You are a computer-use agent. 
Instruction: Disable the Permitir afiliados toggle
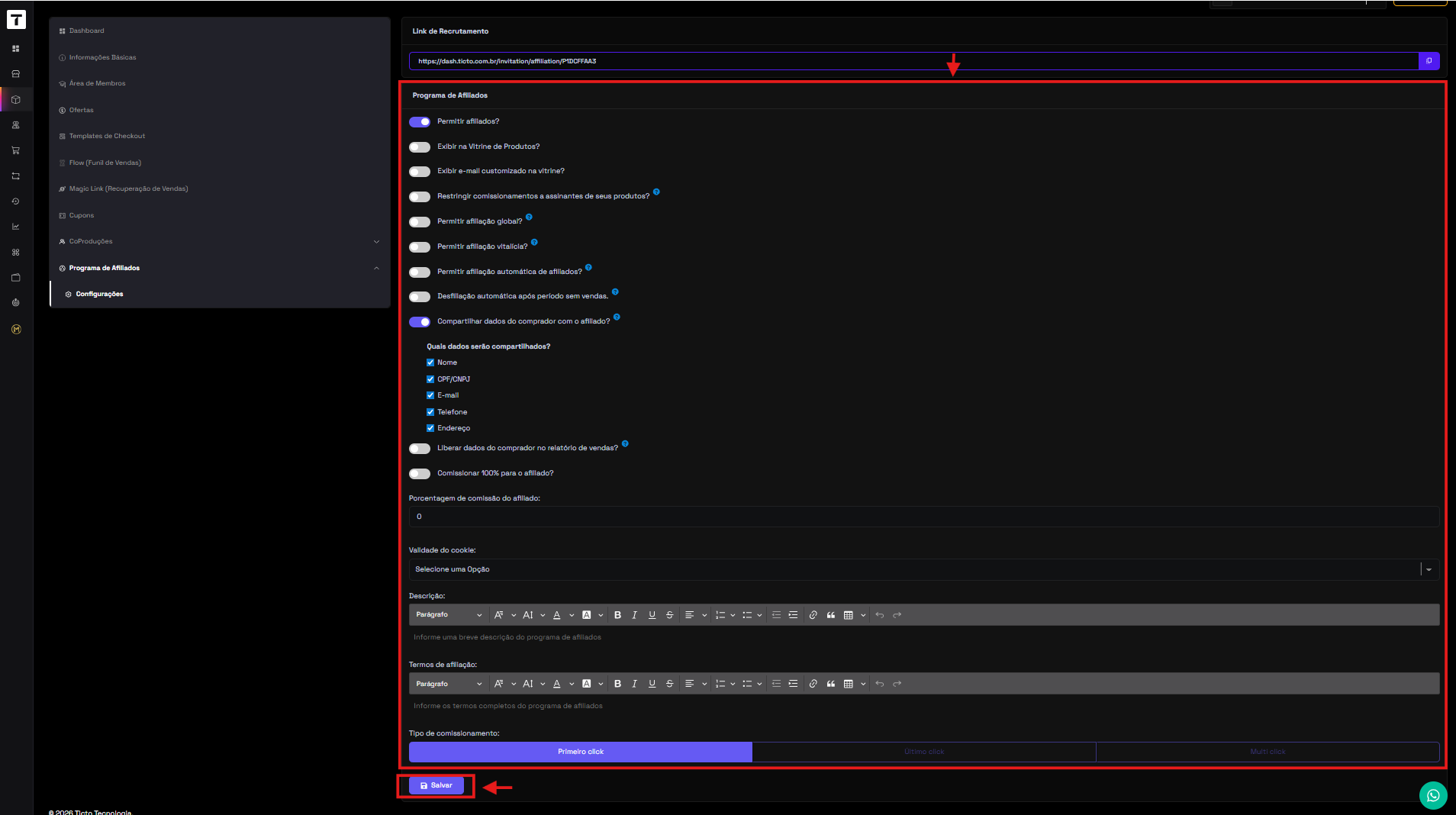click(420, 122)
